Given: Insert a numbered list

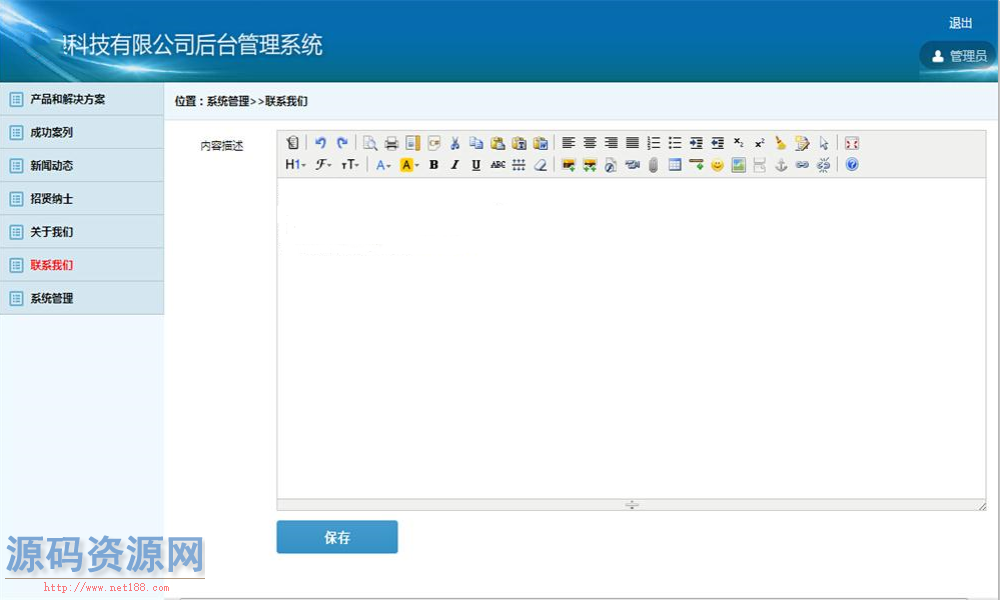Looking at the screenshot, I should [x=653, y=143].
